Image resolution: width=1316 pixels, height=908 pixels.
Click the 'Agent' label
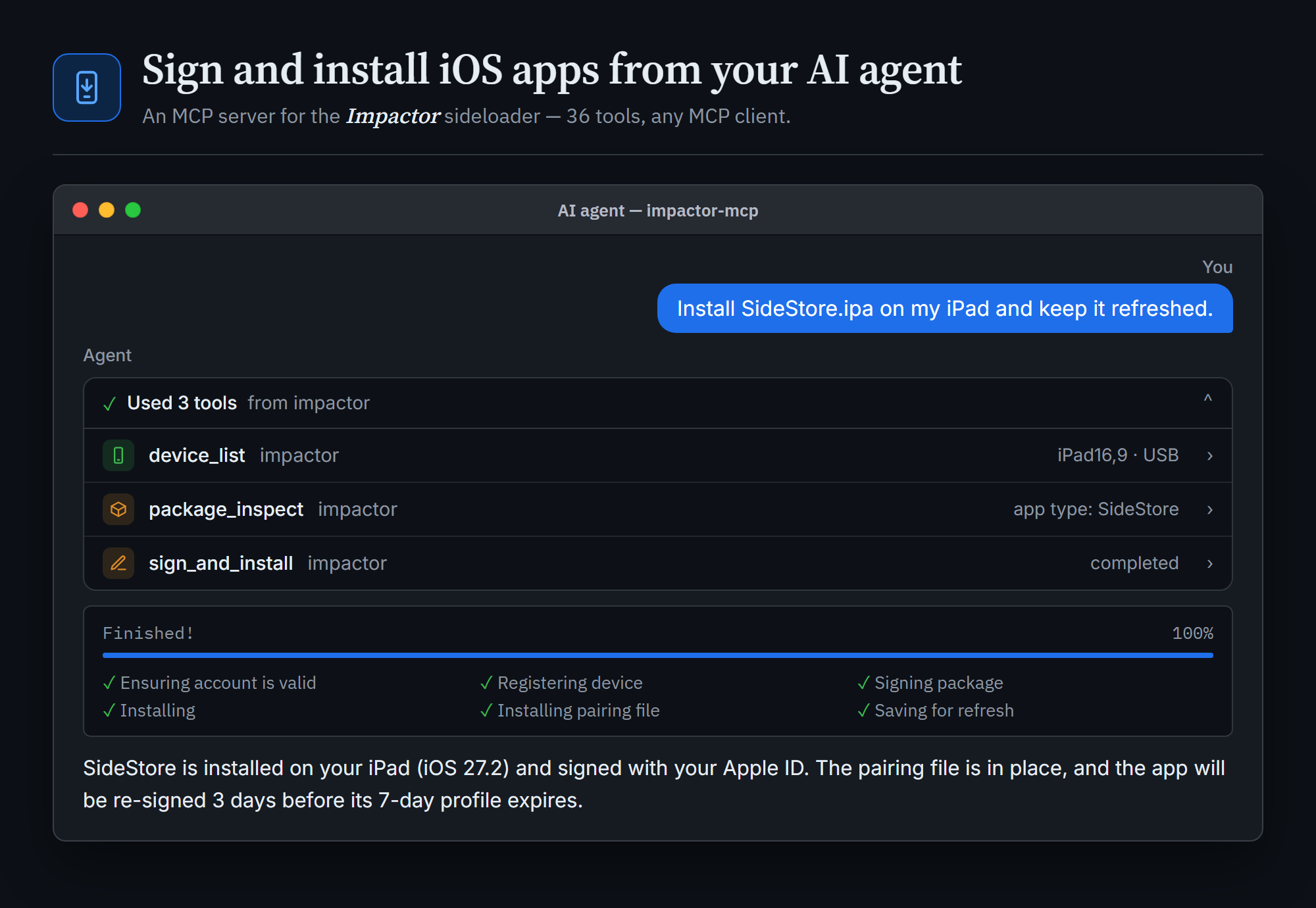tap(107, 355)
